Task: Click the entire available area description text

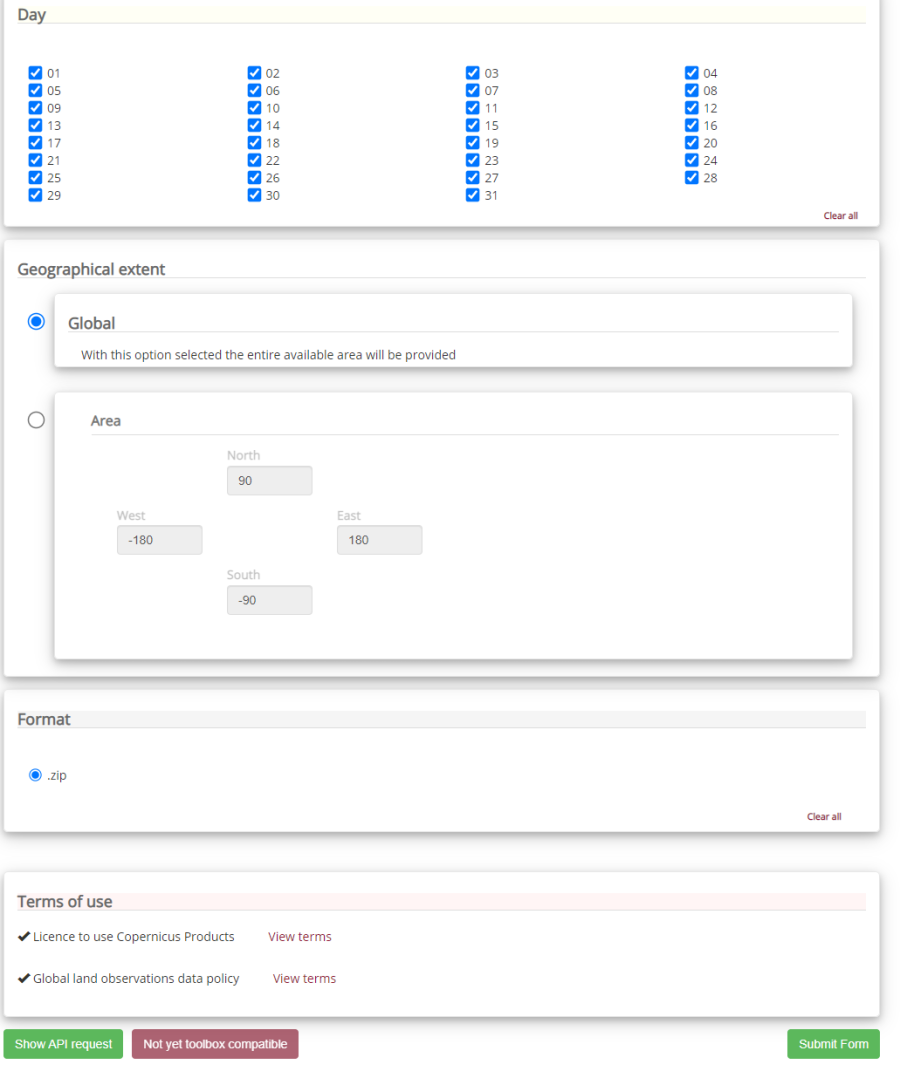Action: (x=268, y=355)
